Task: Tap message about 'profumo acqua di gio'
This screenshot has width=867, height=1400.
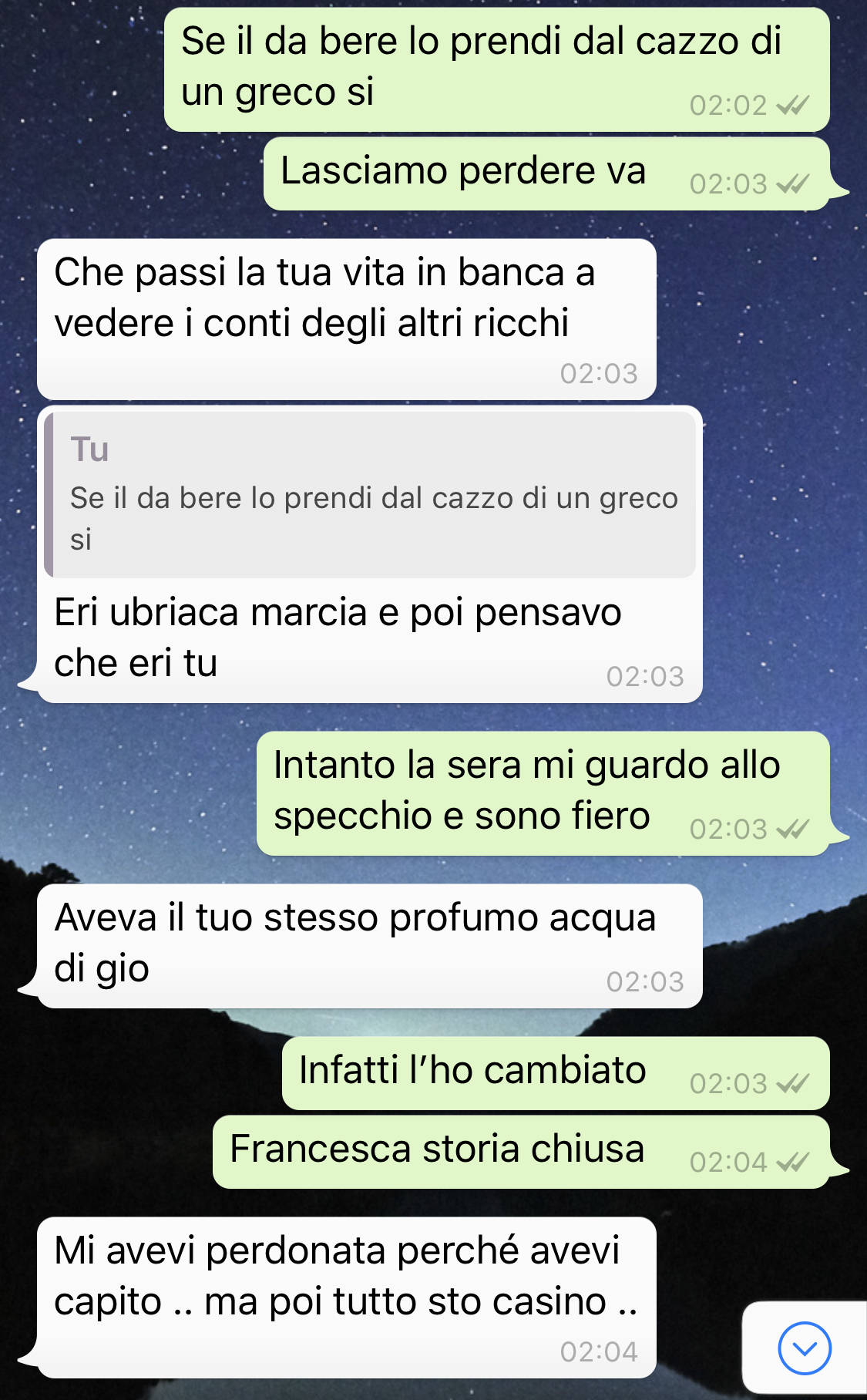Action: 370,946
